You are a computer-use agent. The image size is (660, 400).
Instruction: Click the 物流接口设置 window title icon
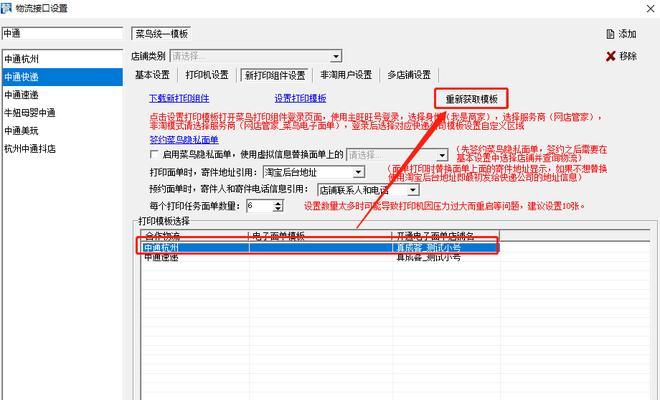coord(6,8)
